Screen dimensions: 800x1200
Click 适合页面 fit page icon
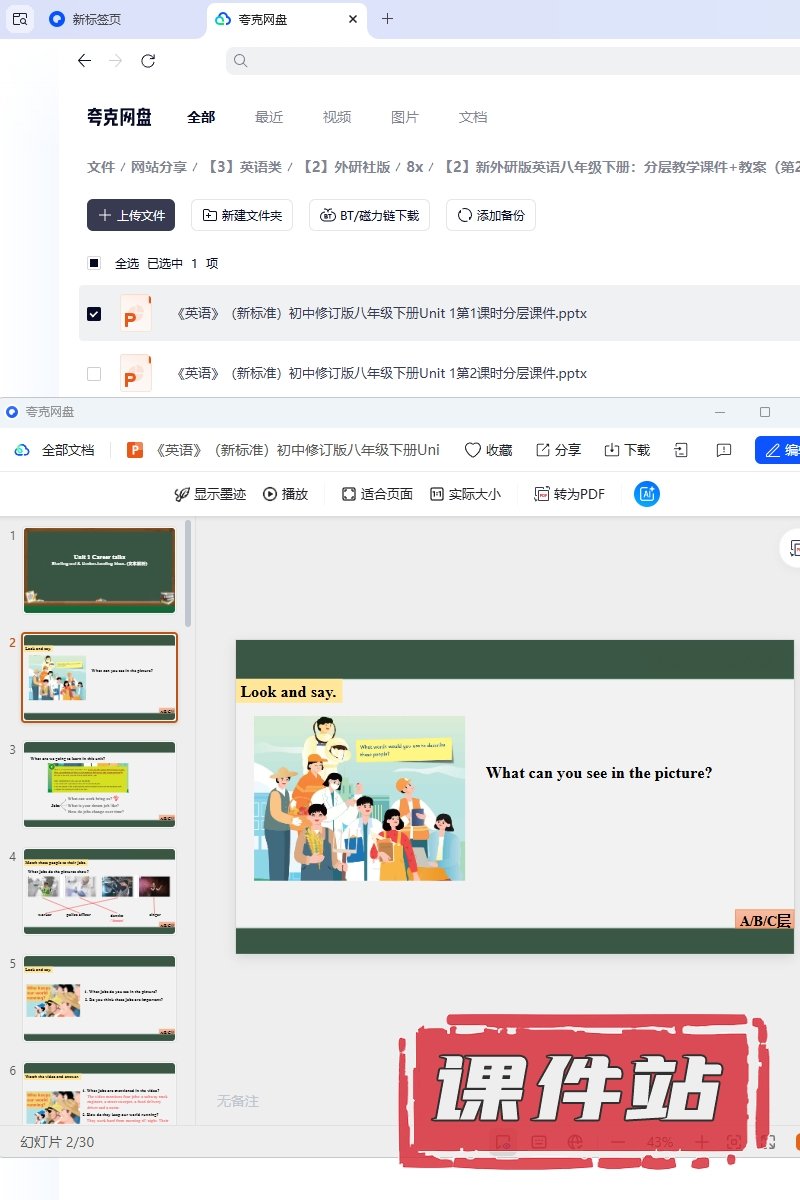tap(349, 494)
